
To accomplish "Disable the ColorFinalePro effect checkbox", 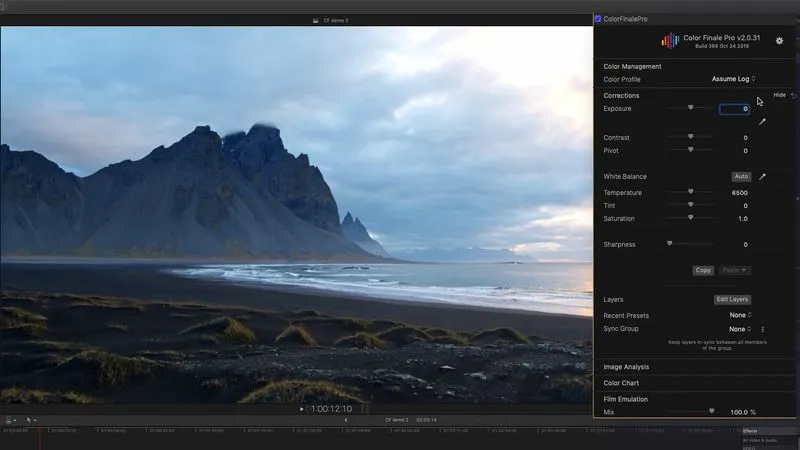I will (x=598, y=19).
